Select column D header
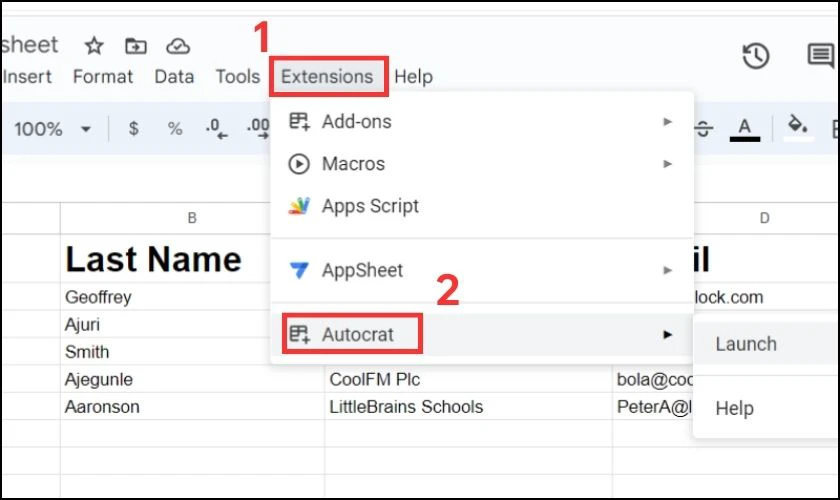Screen dimensions: 840x500 [764, 218]
